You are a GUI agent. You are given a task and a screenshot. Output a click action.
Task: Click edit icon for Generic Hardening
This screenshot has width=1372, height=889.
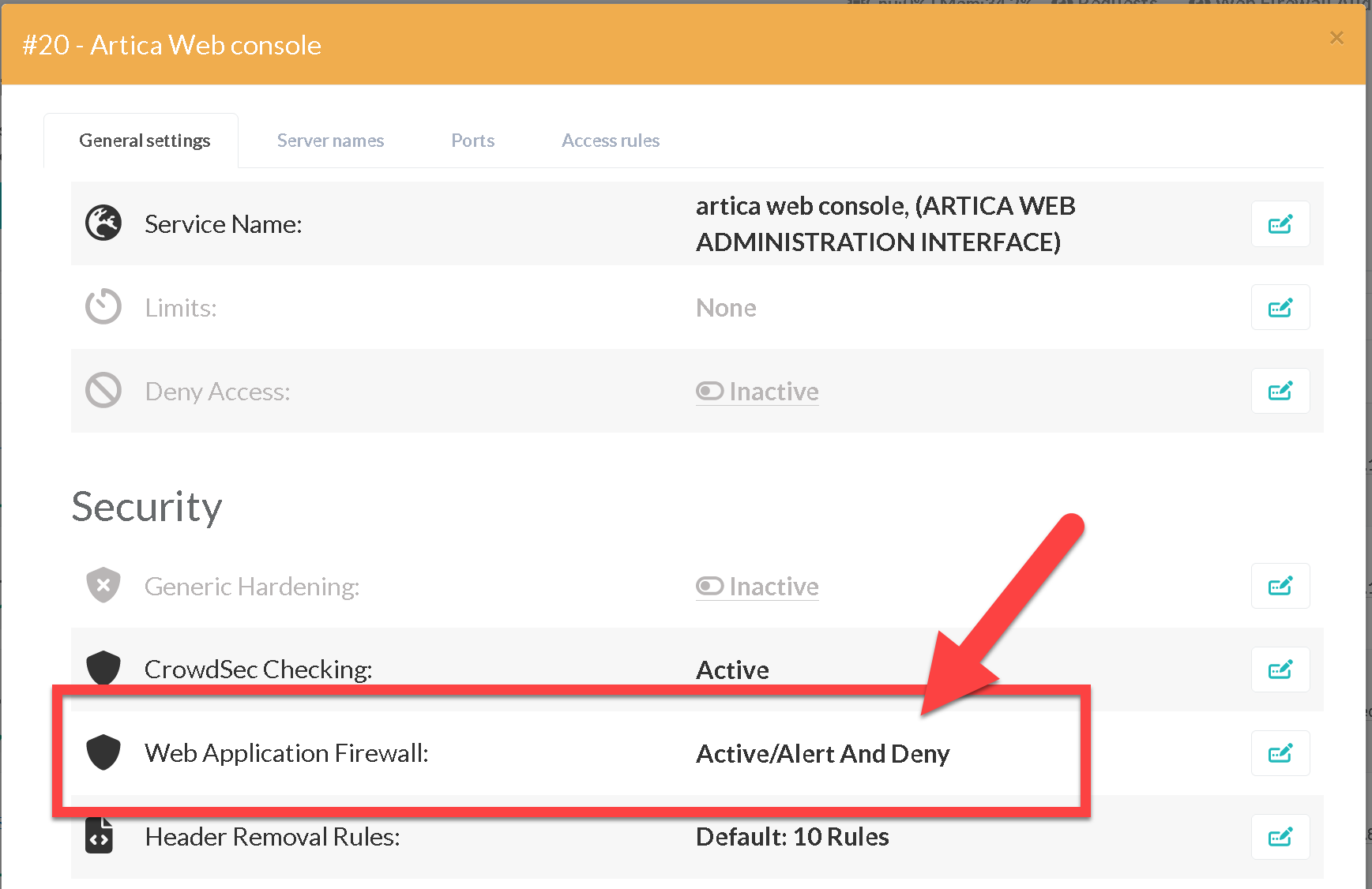pos(1280,587)
